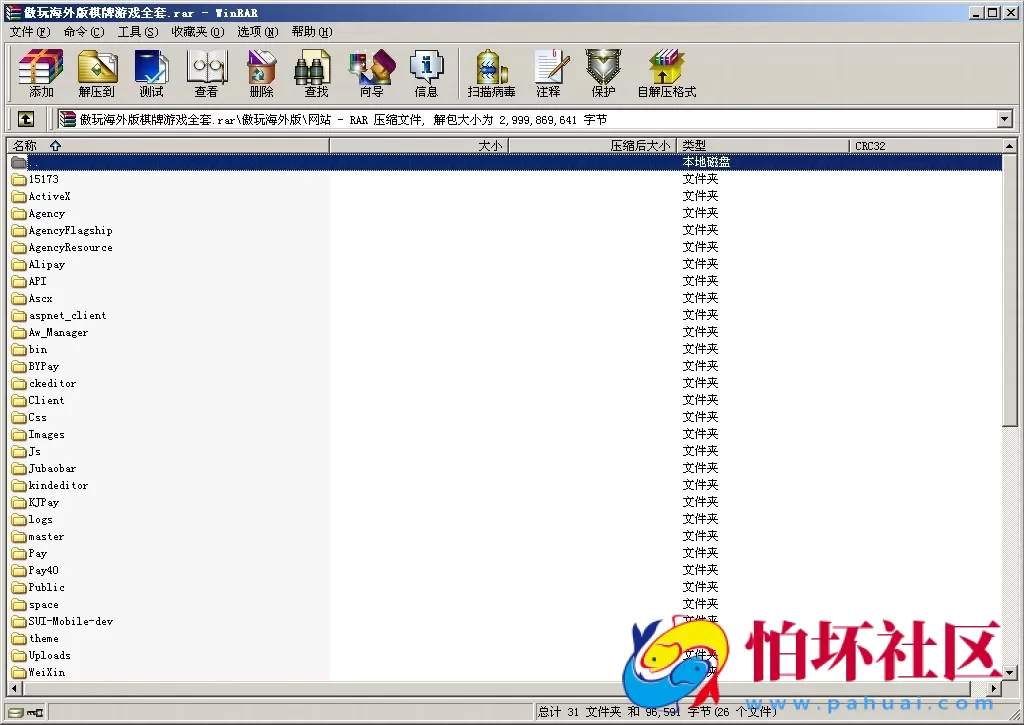Click the 自解压格式 (SFX) toolbar icon
Image resolution: width=1024 pixels, height=725 pixels.
pyautogui.click(x=666, y=73)
